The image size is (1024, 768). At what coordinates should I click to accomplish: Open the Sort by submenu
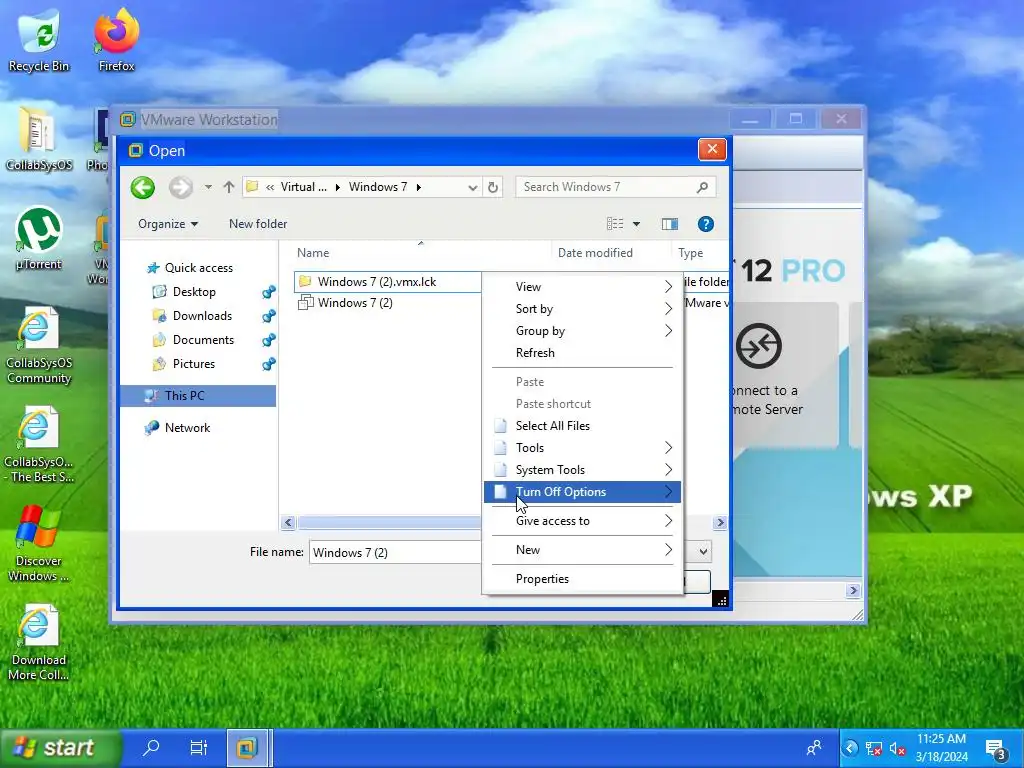[582, 309]
